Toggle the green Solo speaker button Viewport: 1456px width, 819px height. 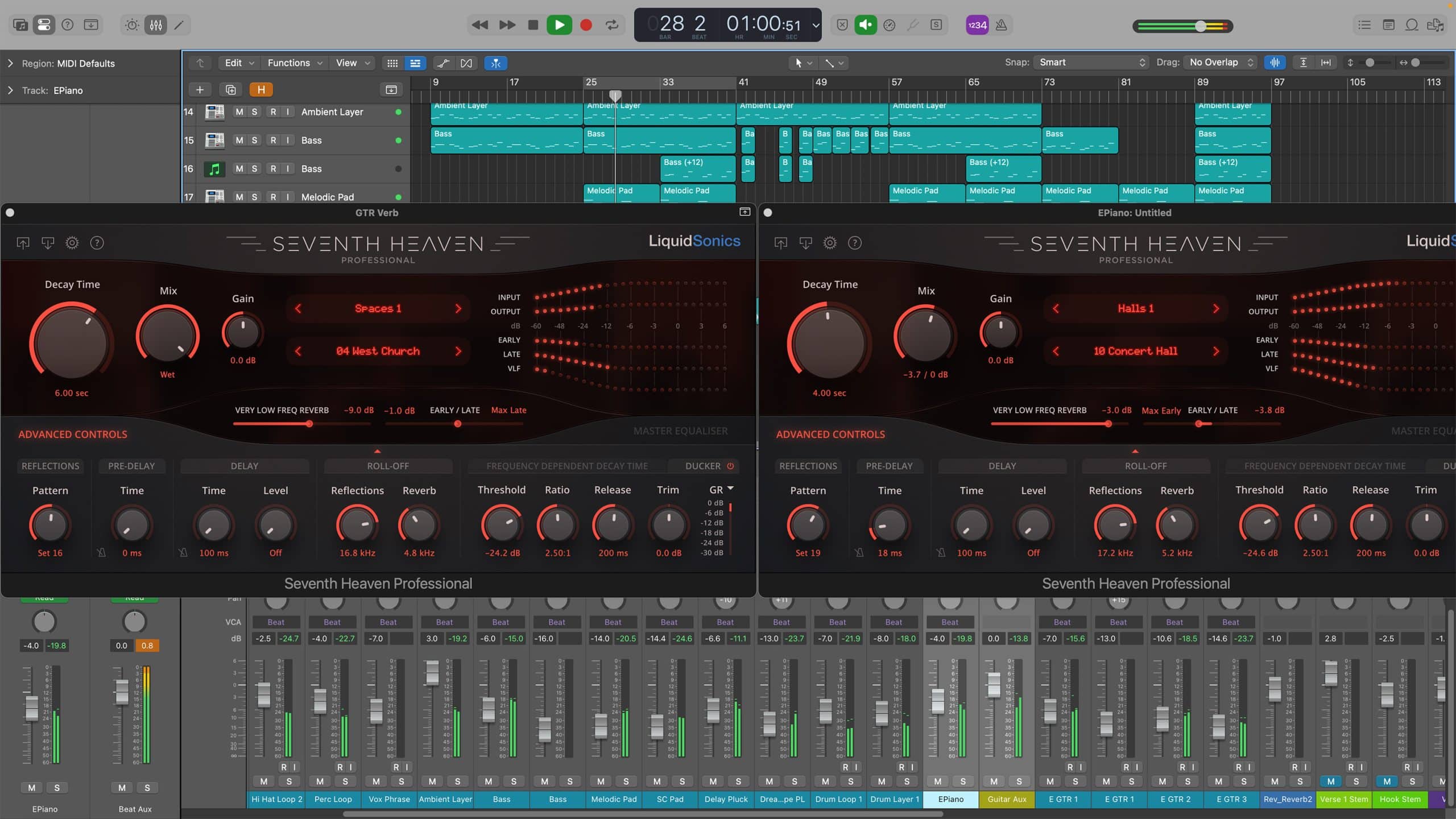click(x=866, y=25)
